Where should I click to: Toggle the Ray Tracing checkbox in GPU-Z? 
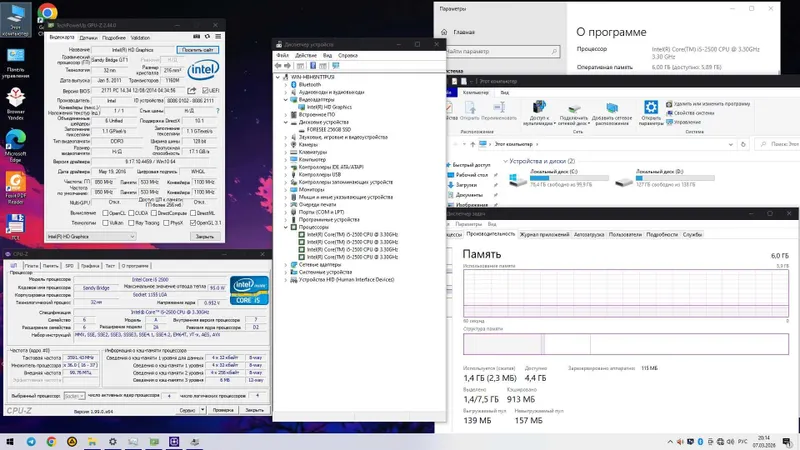pyautogui.click(x=131, y=223)
